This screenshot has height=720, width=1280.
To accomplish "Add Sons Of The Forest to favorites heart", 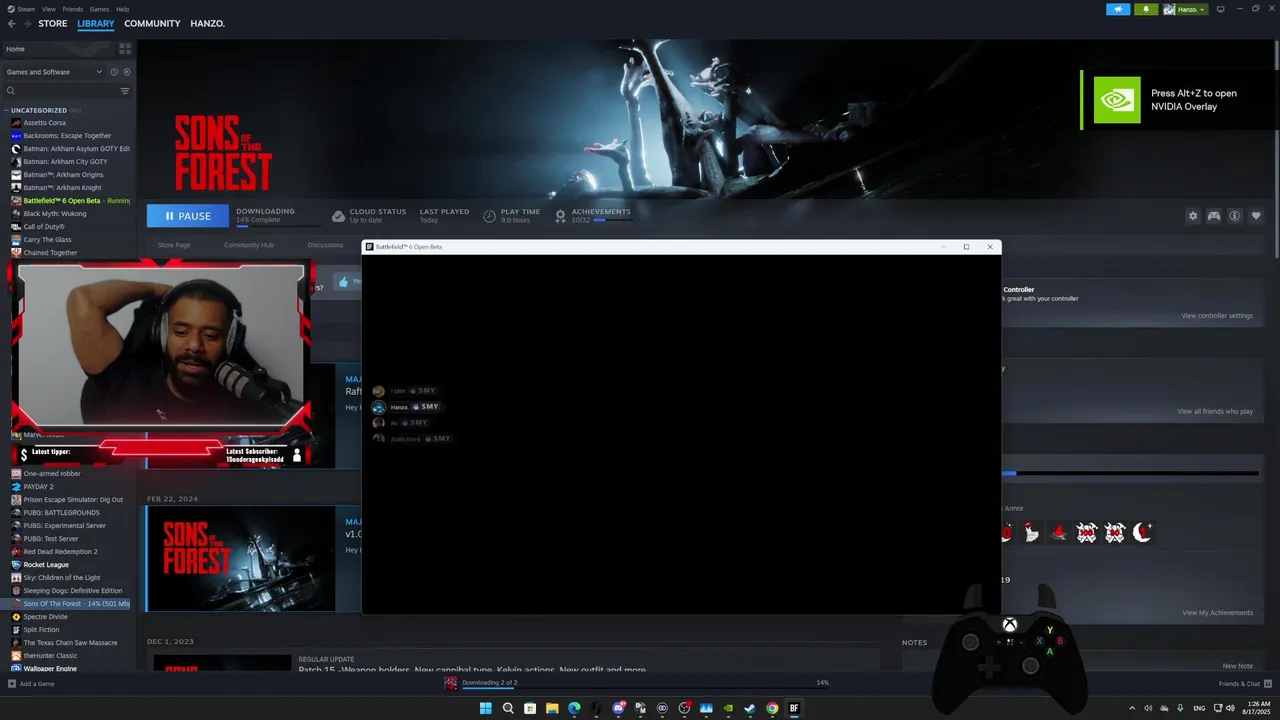I will point(1256,216).
